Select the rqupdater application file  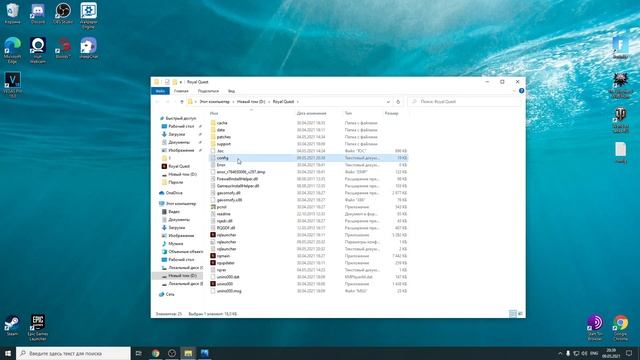(226, 263)
